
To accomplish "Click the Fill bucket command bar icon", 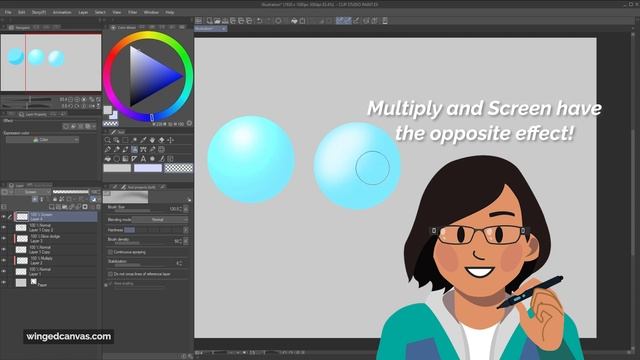I will point(294,20).
